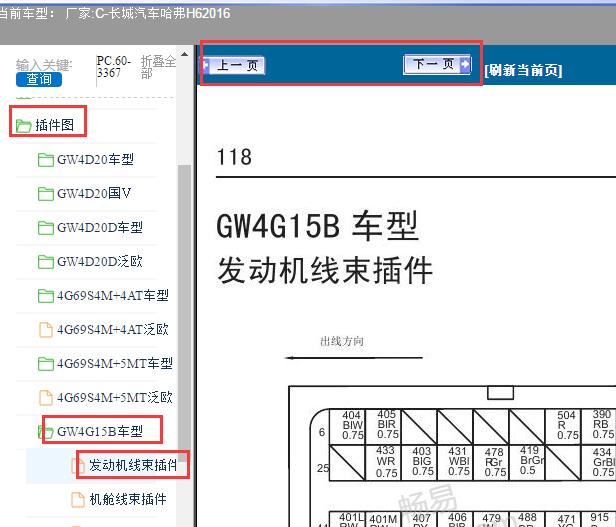
Task: Click 折叠全部 to collapse all
Action: coord(158,67)
